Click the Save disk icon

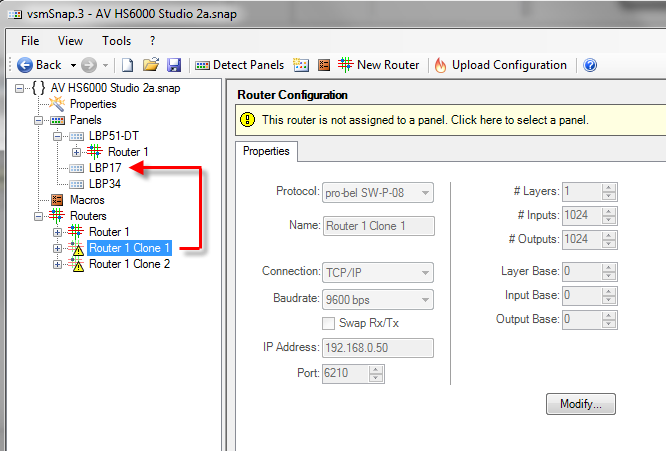tap(174, 65)
